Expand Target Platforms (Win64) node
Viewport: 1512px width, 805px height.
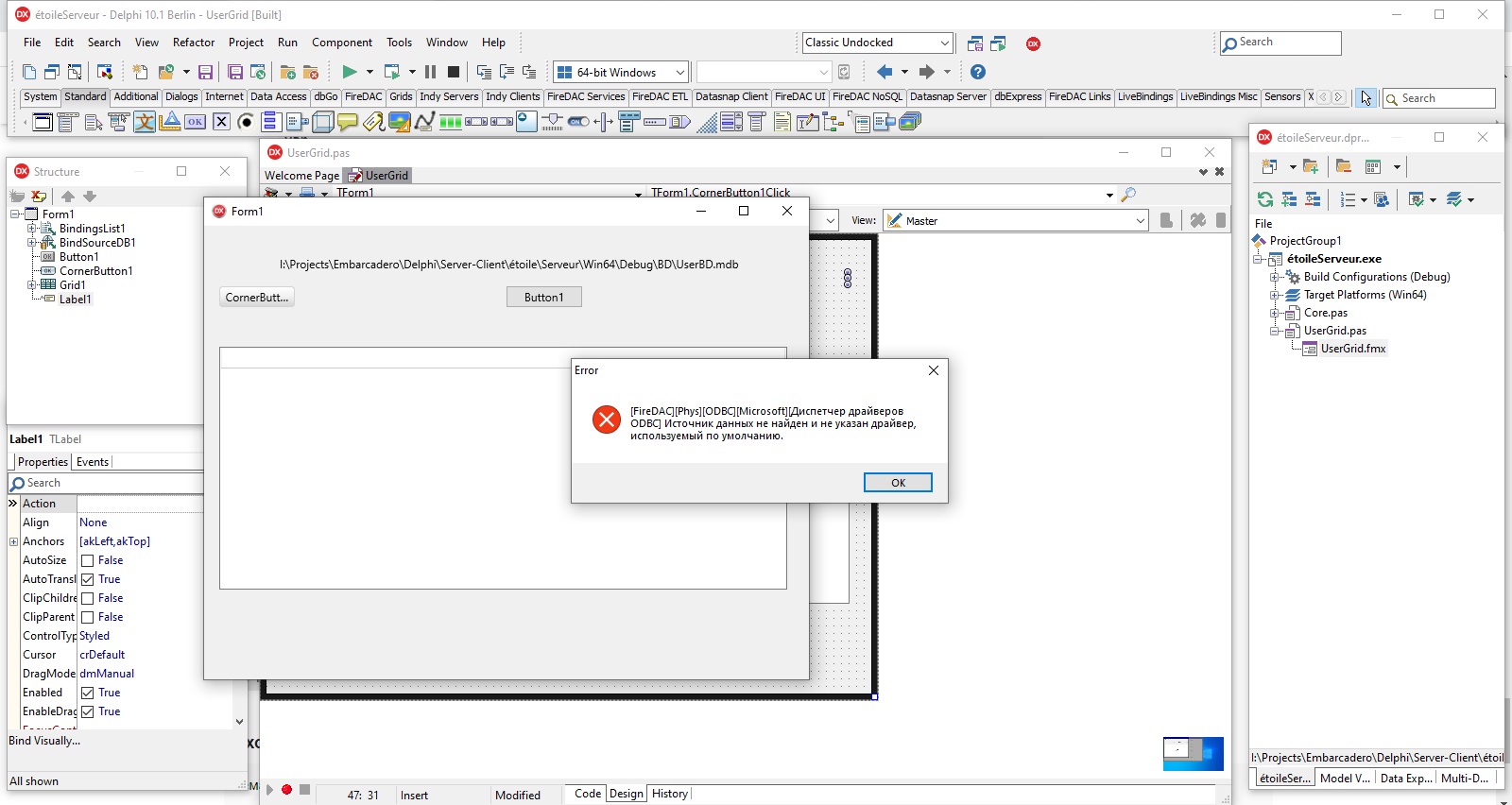tap(1275, 295)
